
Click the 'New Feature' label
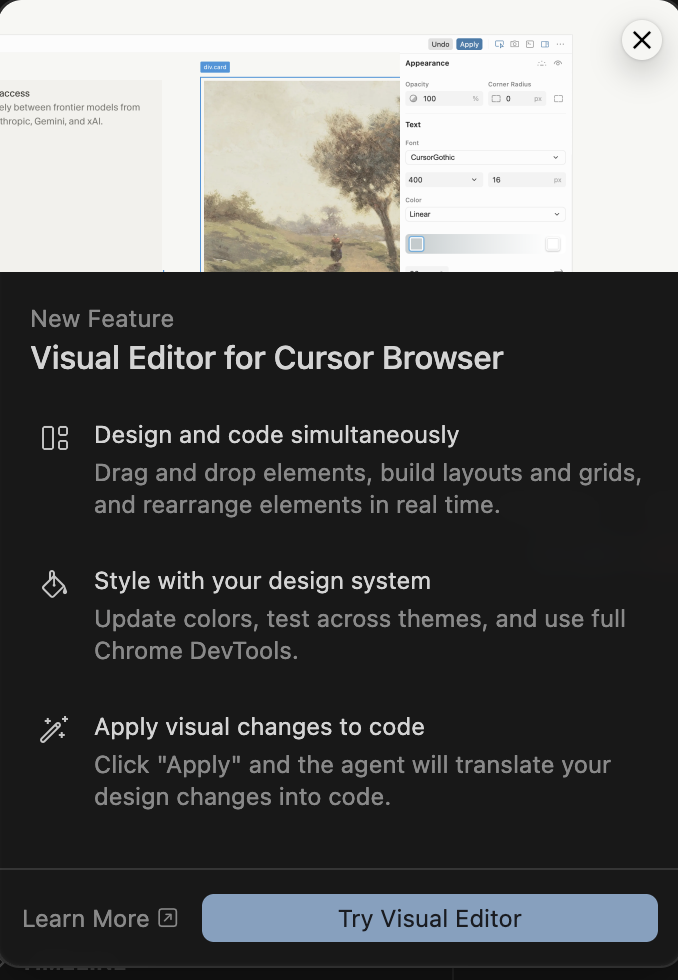coord(102,319)
